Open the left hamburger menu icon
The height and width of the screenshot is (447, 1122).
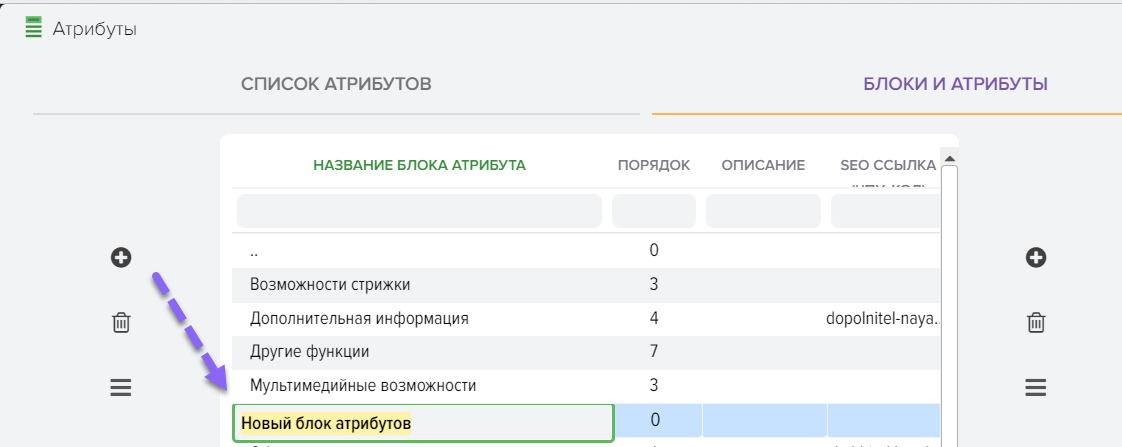[x=121, y=387]
